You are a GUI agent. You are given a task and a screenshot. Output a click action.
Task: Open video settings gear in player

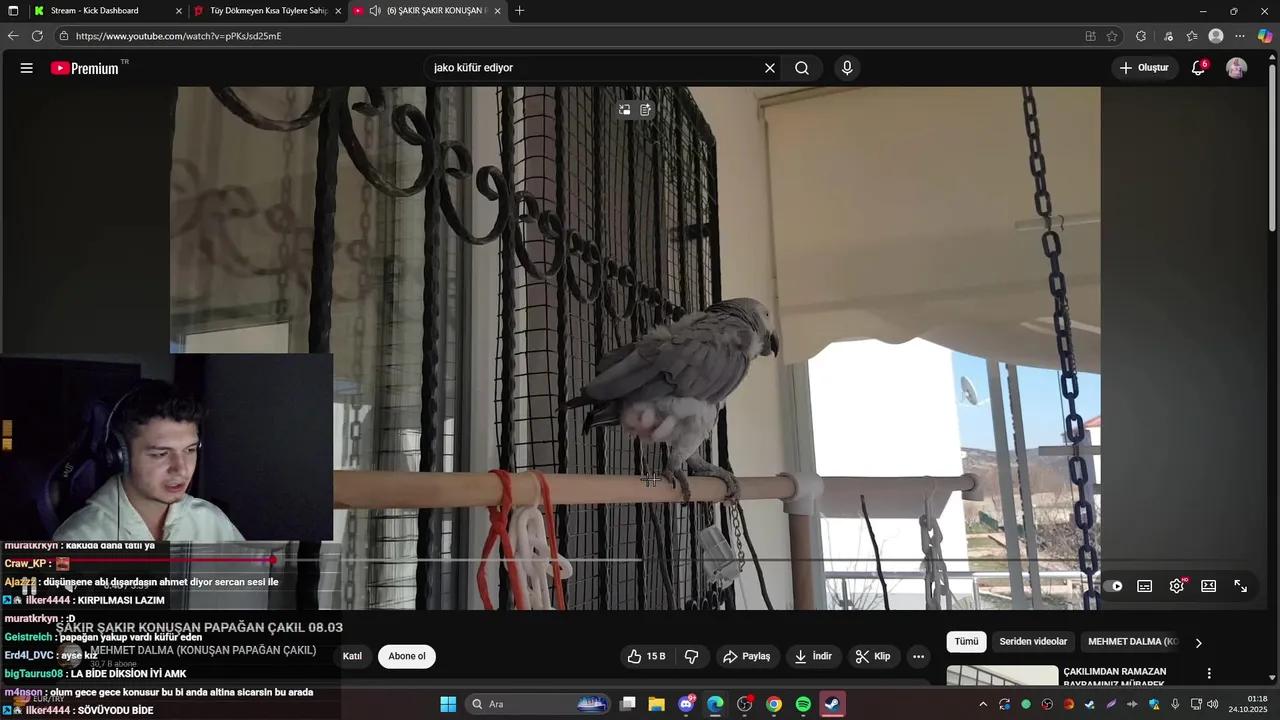pos(1177,586)
